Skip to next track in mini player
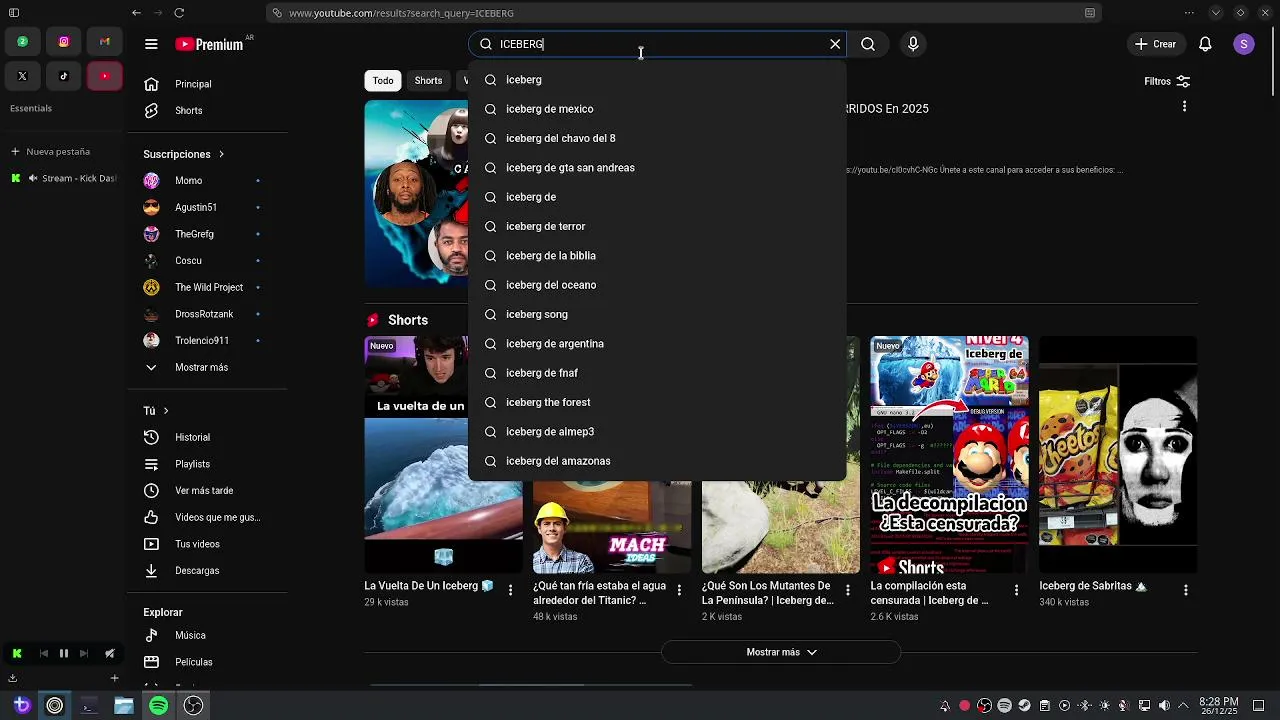1280x720 pixels. tap(84, 654)
